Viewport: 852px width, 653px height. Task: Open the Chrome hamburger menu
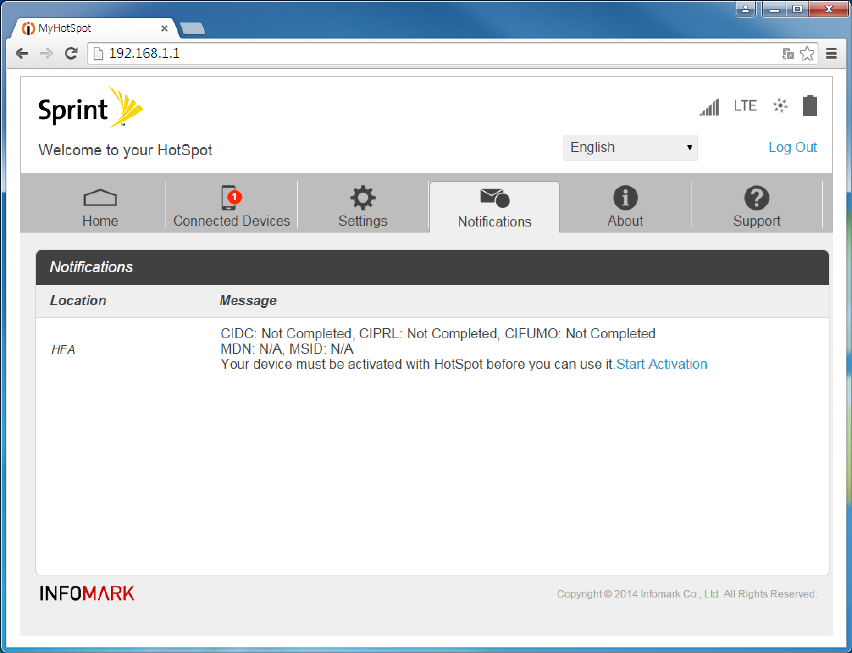click(831, 53)
